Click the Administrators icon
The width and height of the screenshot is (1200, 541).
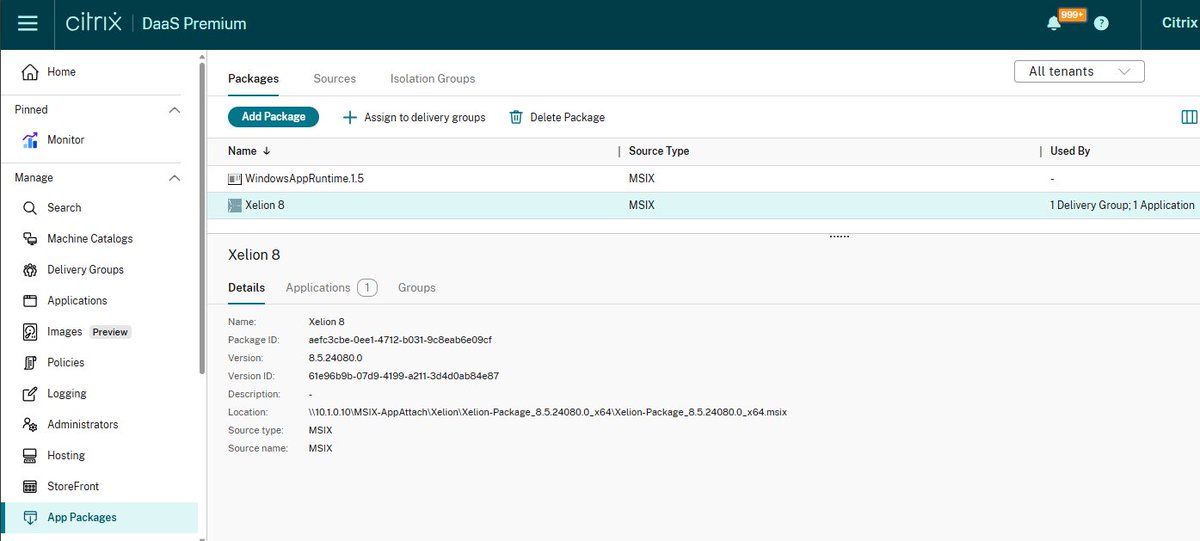point(29,425)
